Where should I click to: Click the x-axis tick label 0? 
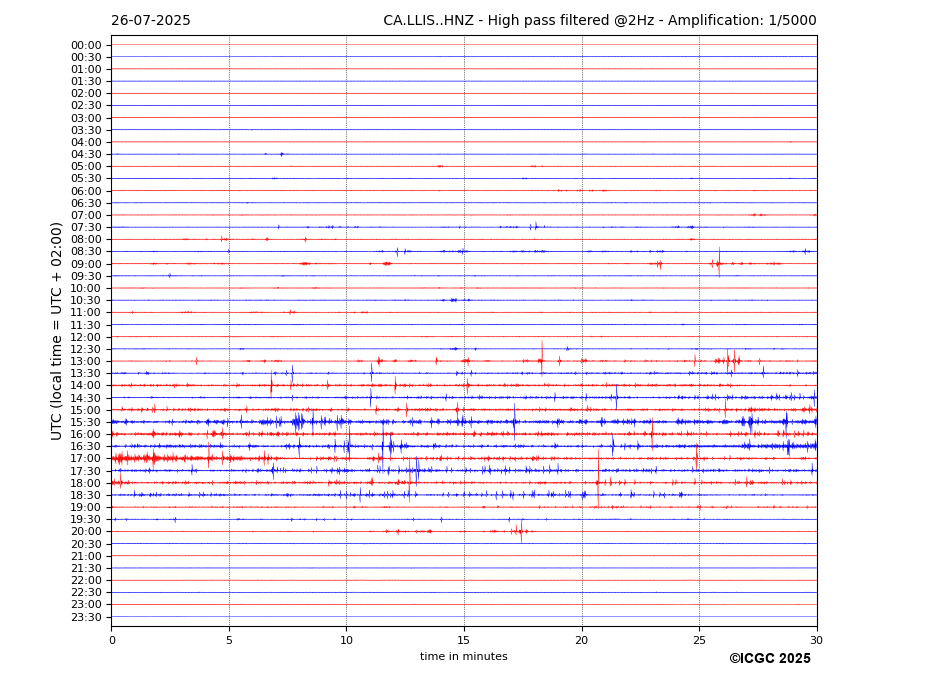pyautogui.click(x=112, y=640)
